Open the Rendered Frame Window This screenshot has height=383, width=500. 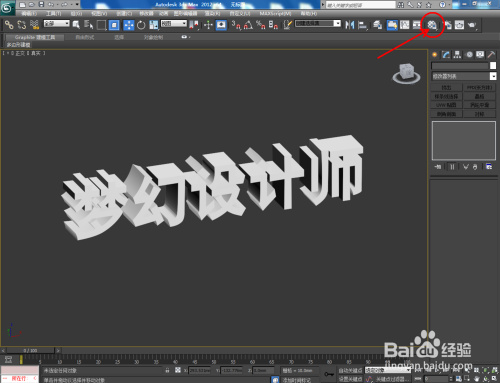click(x=459, y=25)
